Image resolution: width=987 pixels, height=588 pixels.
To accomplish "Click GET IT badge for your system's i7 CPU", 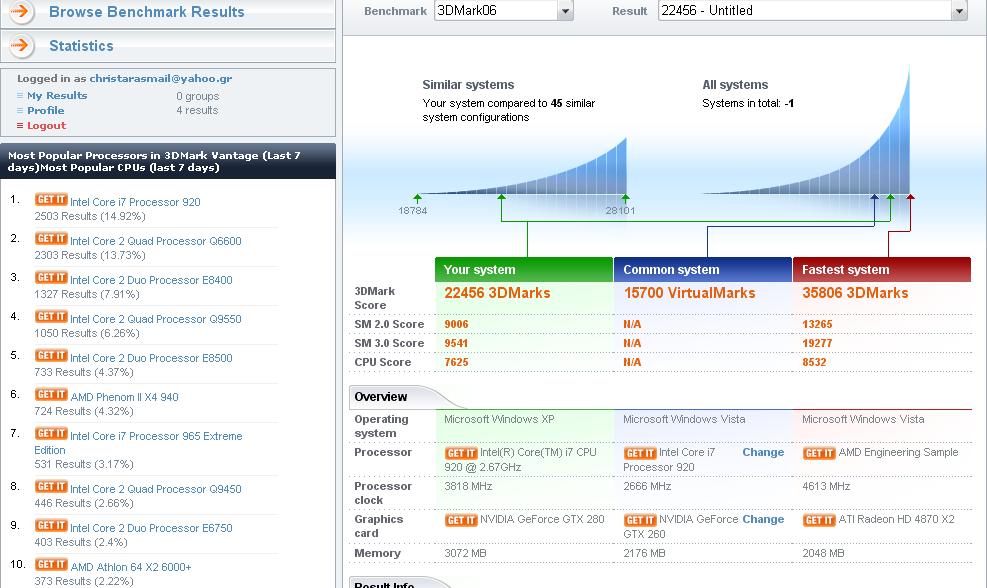I will [461, 453].
